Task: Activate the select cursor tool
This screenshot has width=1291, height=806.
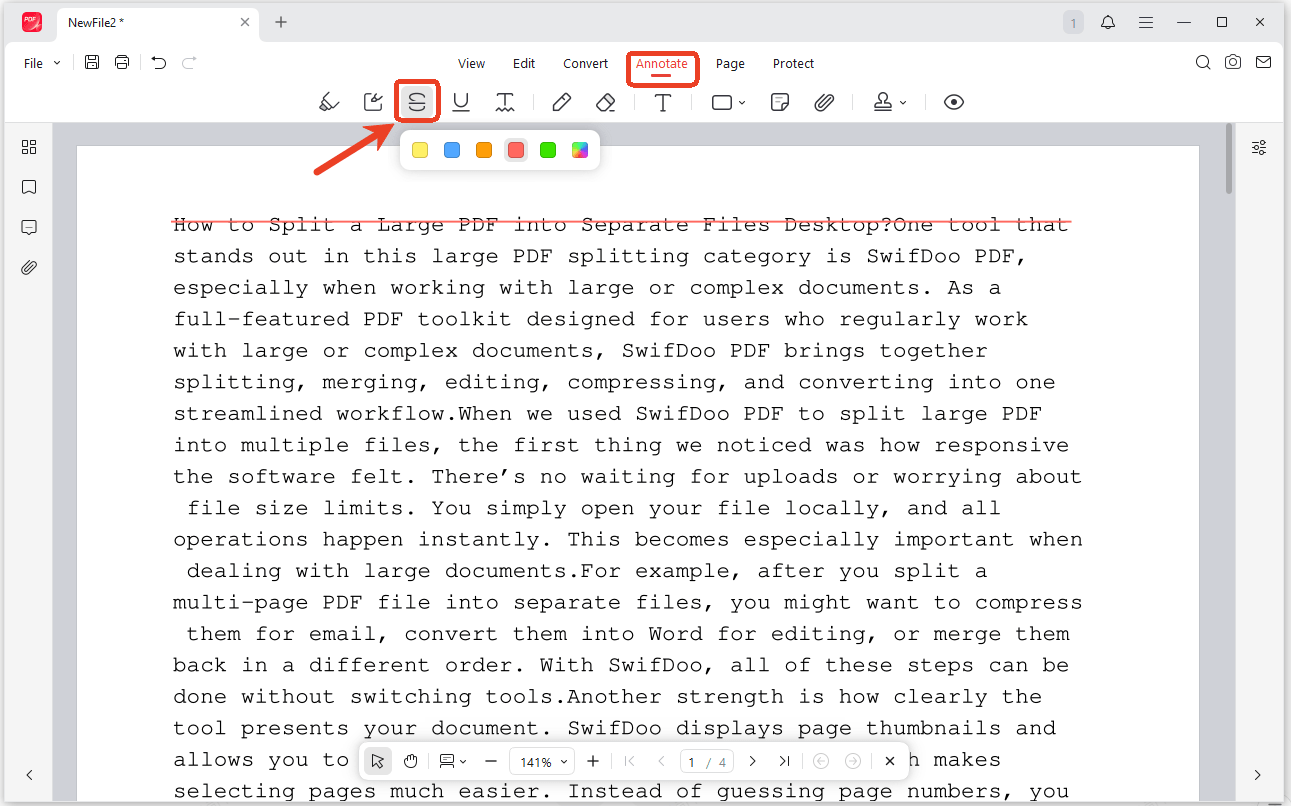Action: pos(377,761)
